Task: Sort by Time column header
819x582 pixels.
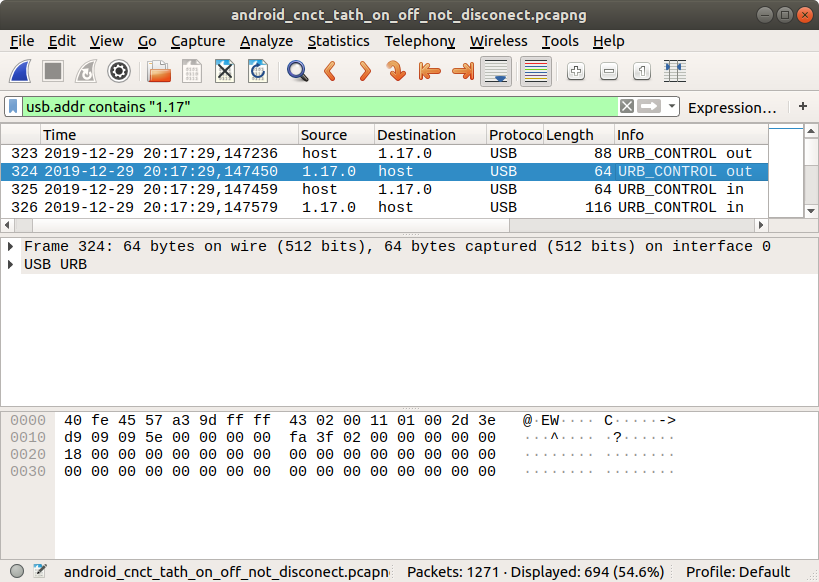Action: (x=169, y=135)
